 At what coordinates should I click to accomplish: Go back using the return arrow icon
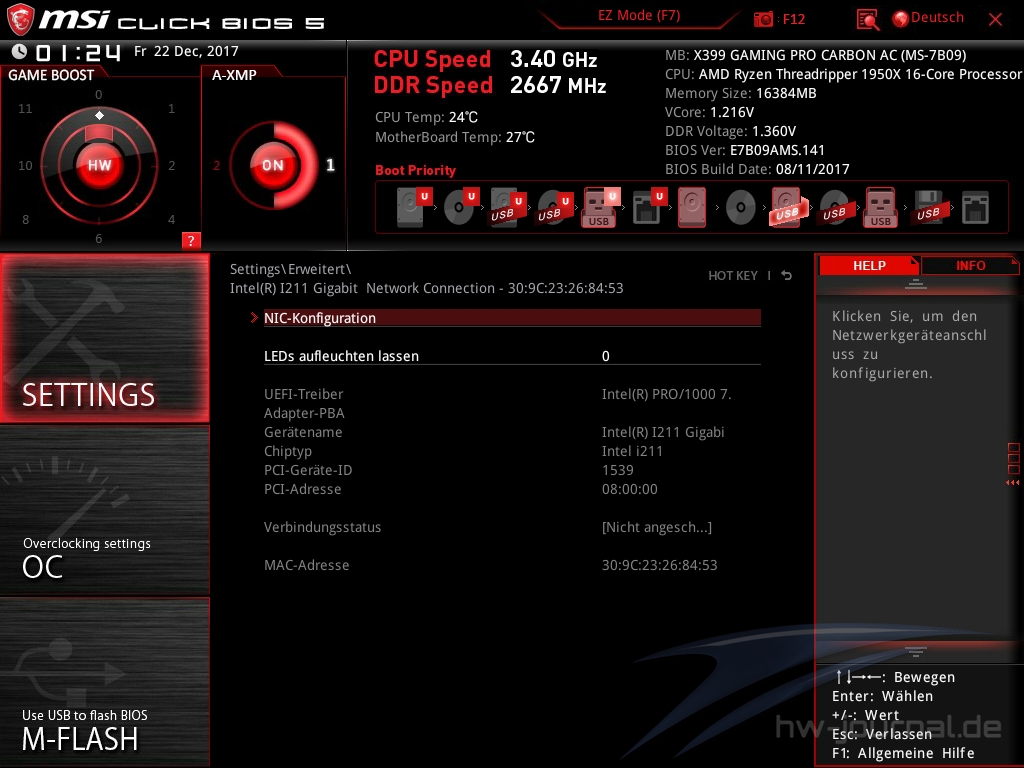(787, 276)
